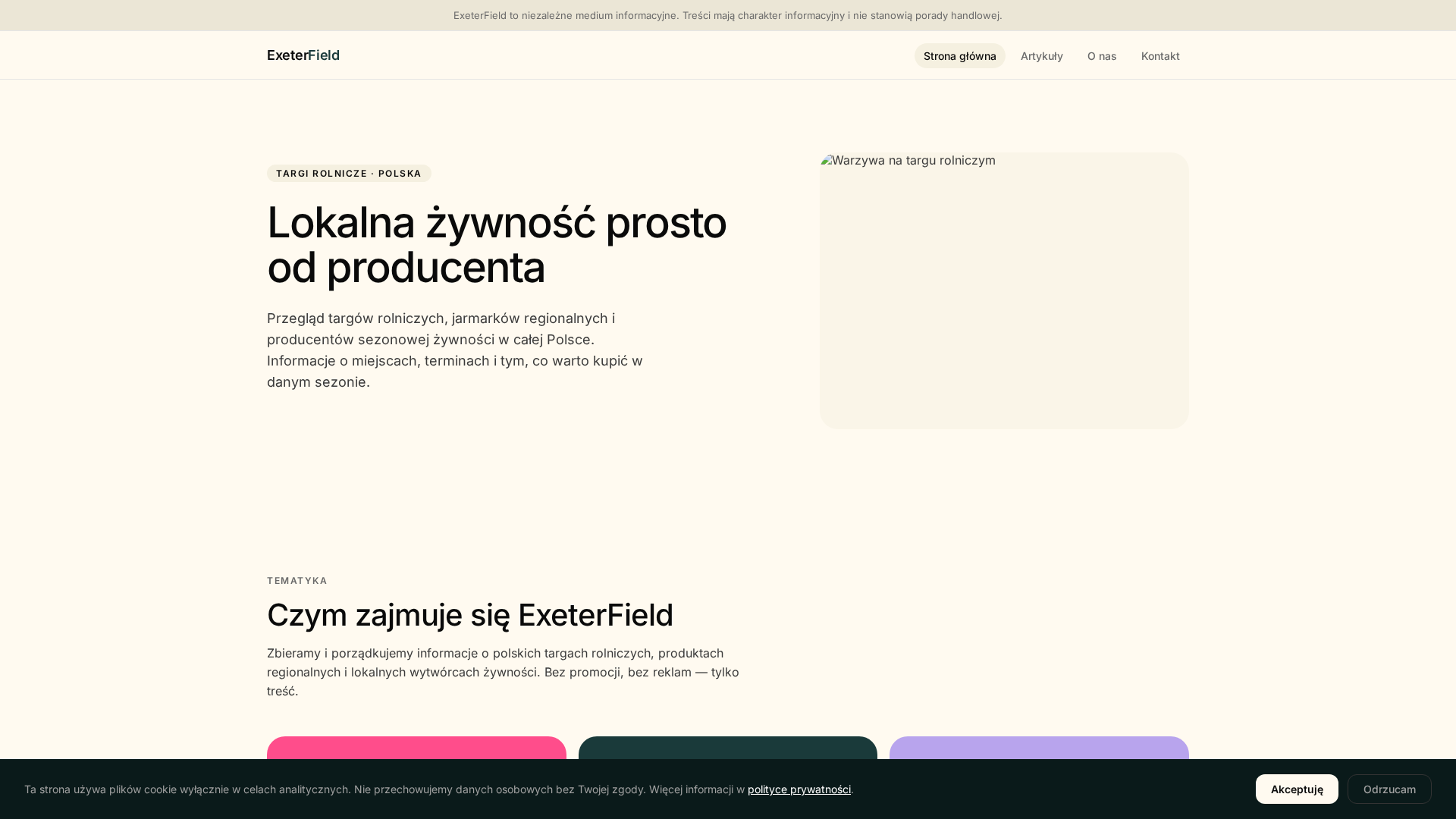Click the Warzywa na targu rolniczym image
Screen dimensions: 1456x819
tap(1004, 290)
